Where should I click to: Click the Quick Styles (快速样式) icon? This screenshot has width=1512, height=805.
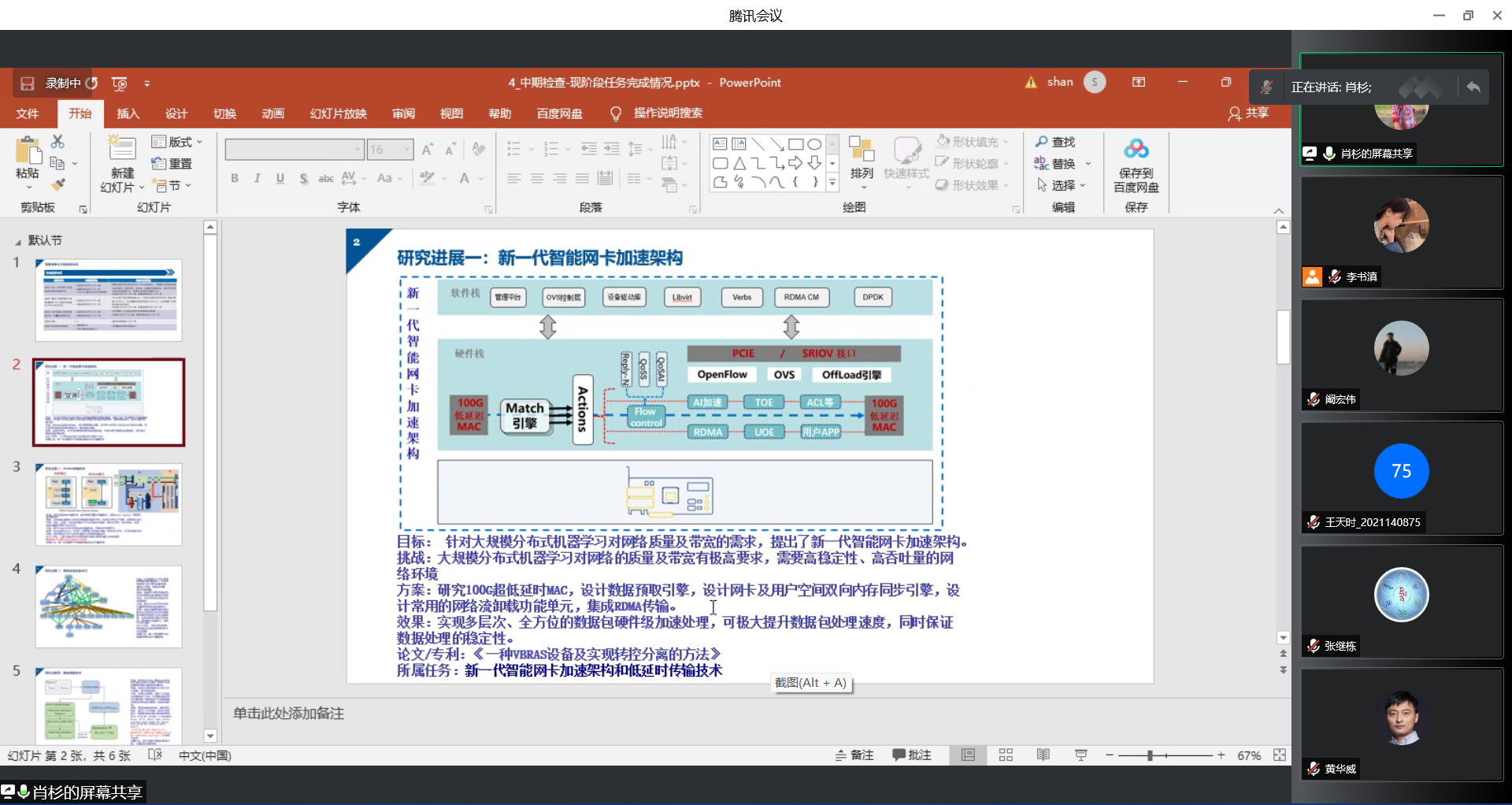[906, 150]
